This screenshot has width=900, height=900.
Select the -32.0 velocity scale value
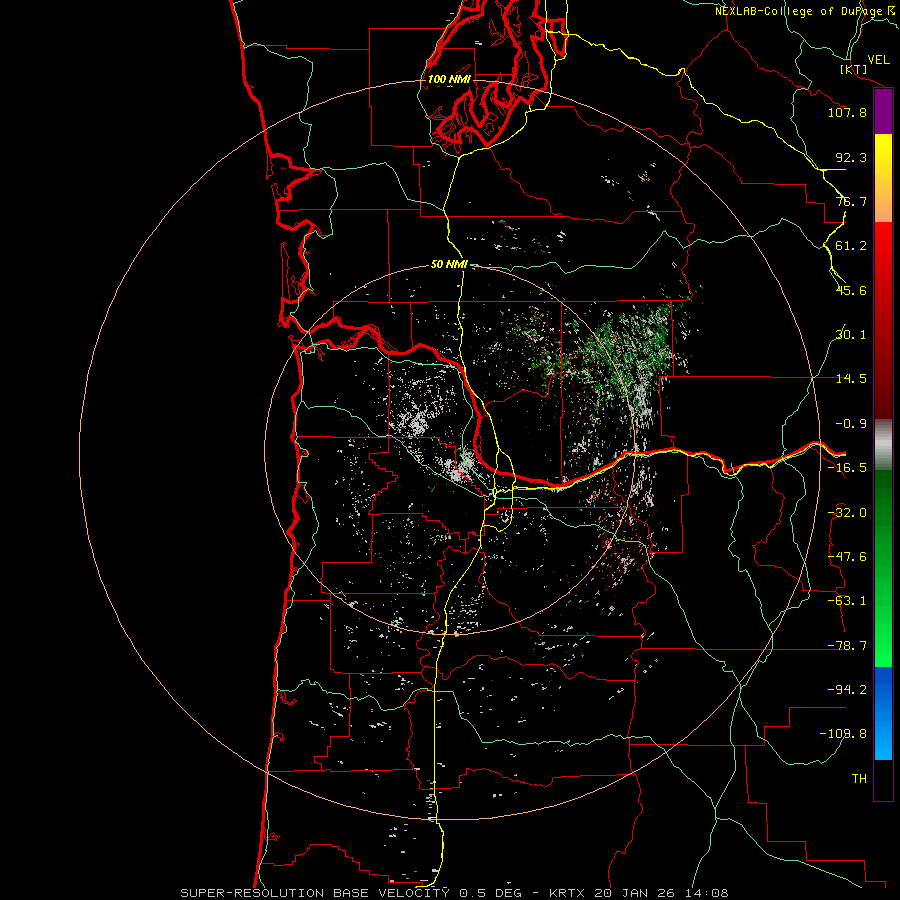click(847, 513)
